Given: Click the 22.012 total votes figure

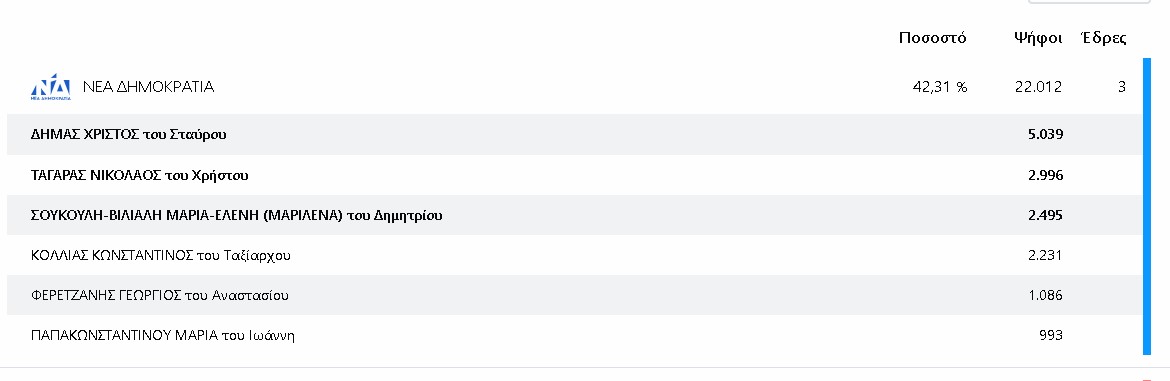Looking at the screenshot, I should (1038, 87).
